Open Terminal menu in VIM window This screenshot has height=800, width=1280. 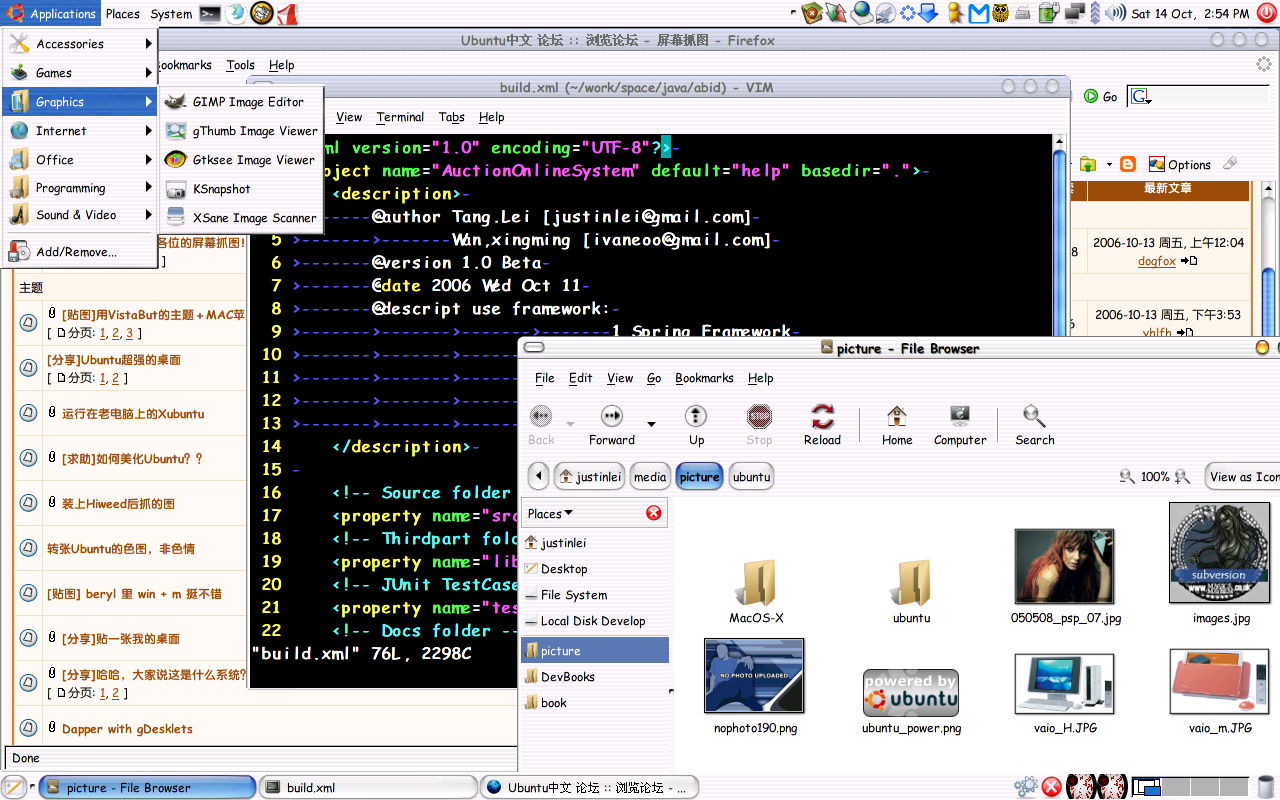click(x=400, y=117)
